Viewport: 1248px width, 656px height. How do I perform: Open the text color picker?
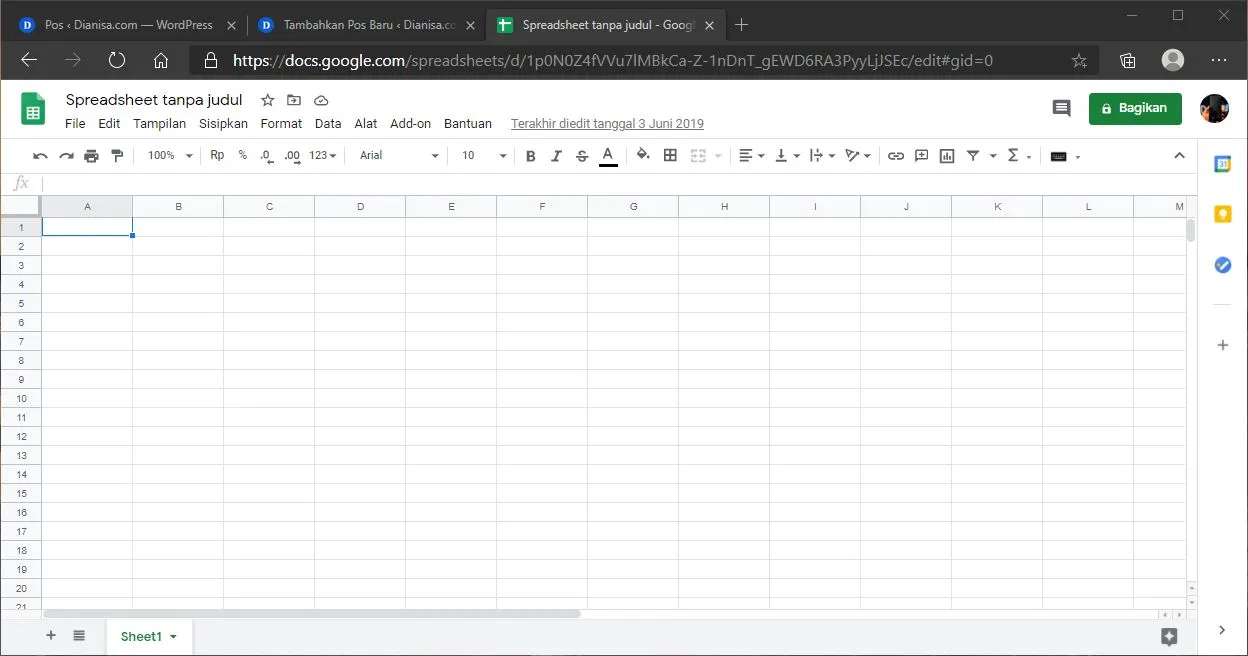[x=607, y=155]
